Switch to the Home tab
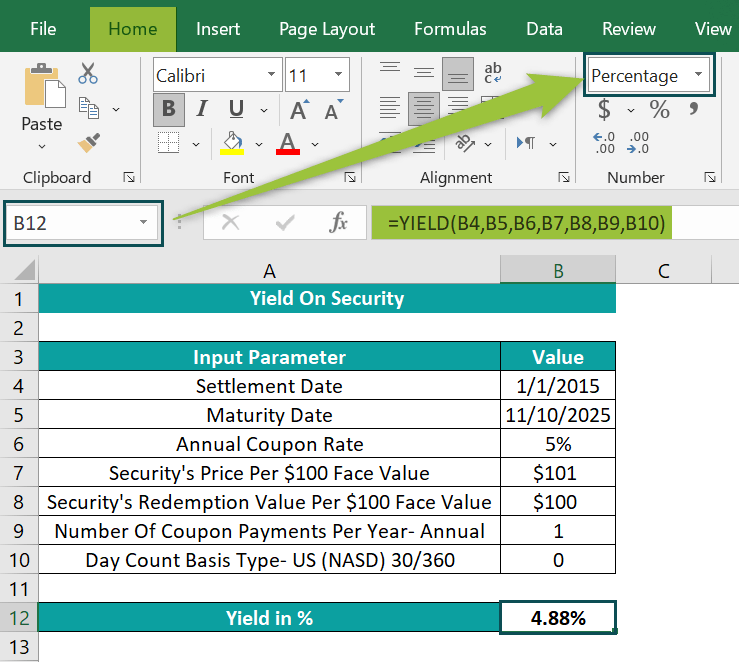 [132, 29]
